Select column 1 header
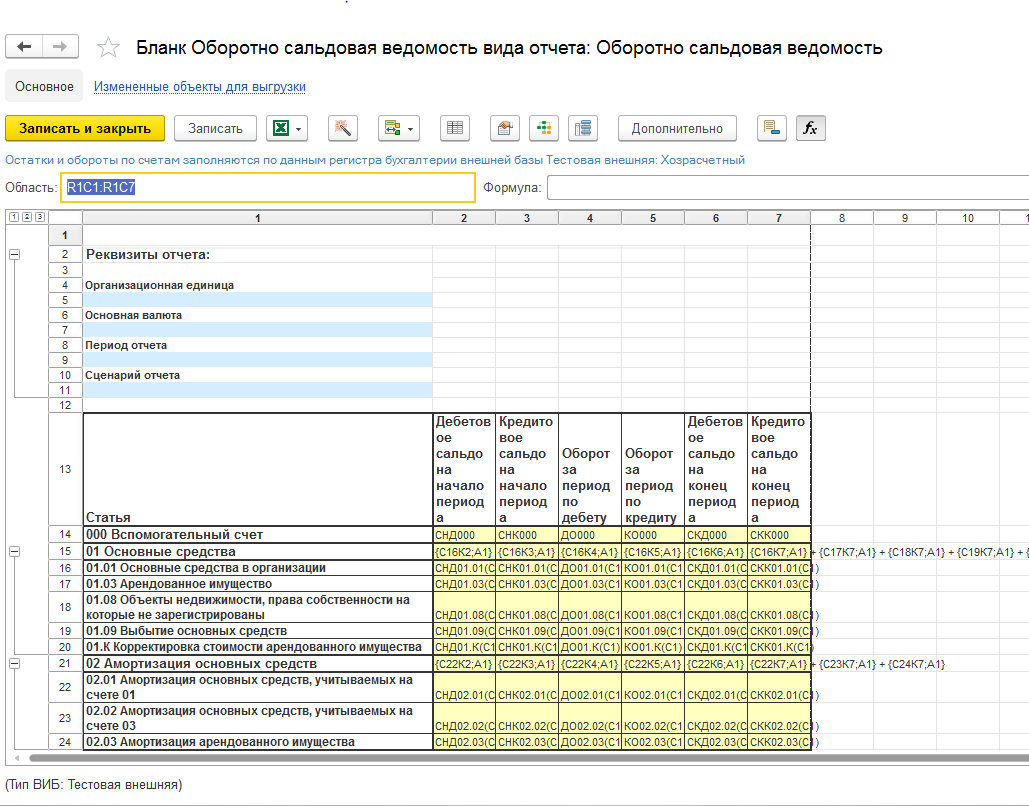Screen dimensions: 1029x806 (257, 218)
